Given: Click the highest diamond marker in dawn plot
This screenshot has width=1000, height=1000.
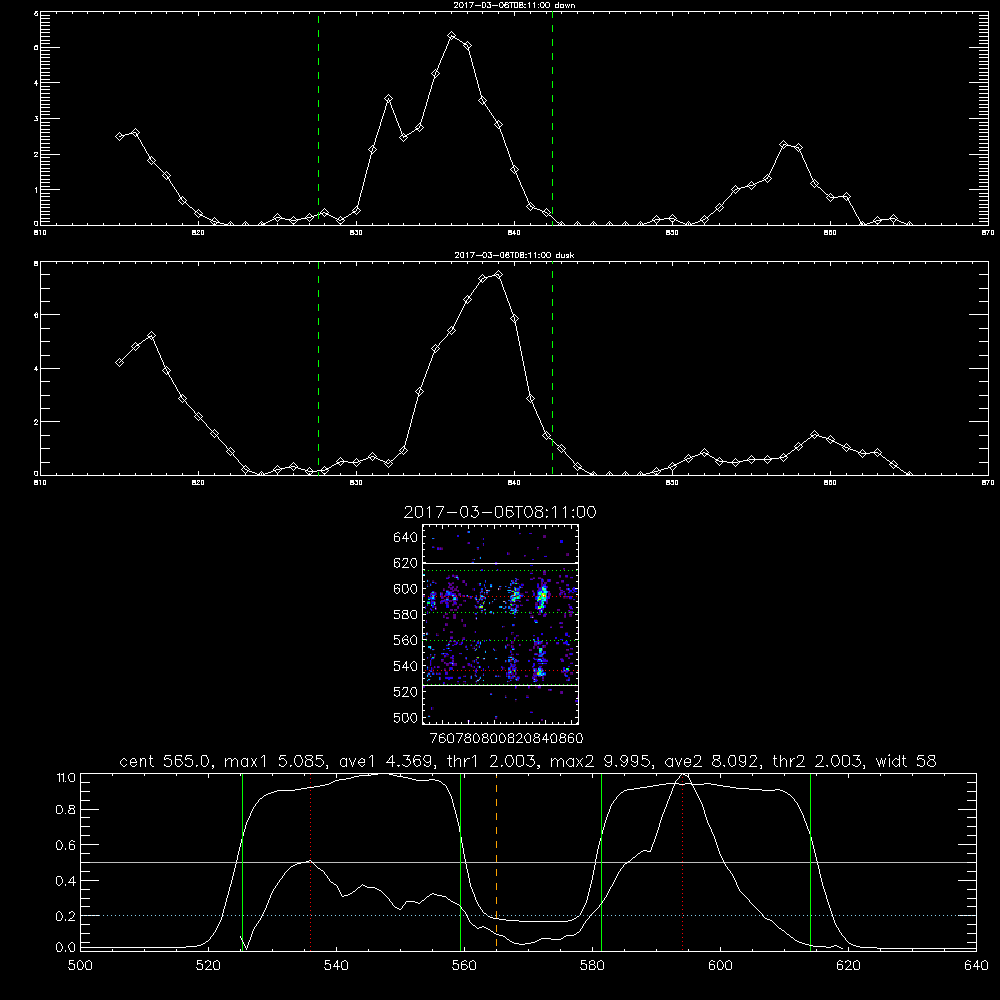Looking at the screenshot, I should 452,36.
